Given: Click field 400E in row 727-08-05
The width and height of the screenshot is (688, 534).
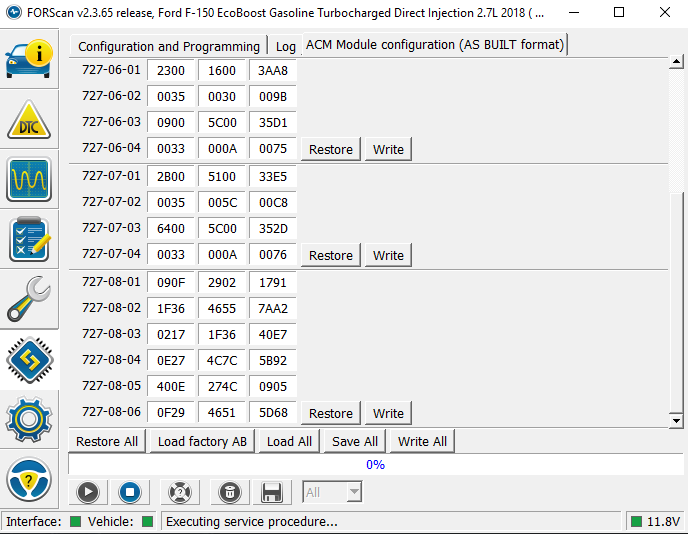Looking at the screenshot, I should click(x=171, y=387).
